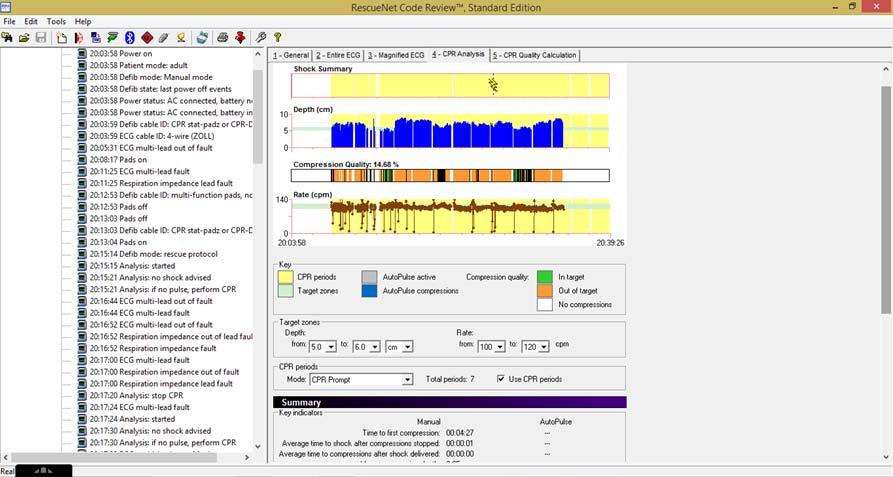
Task: Click the analysis pane vertical scrollbar thumb
Action: pyautogui.click(x=886, y=199)
